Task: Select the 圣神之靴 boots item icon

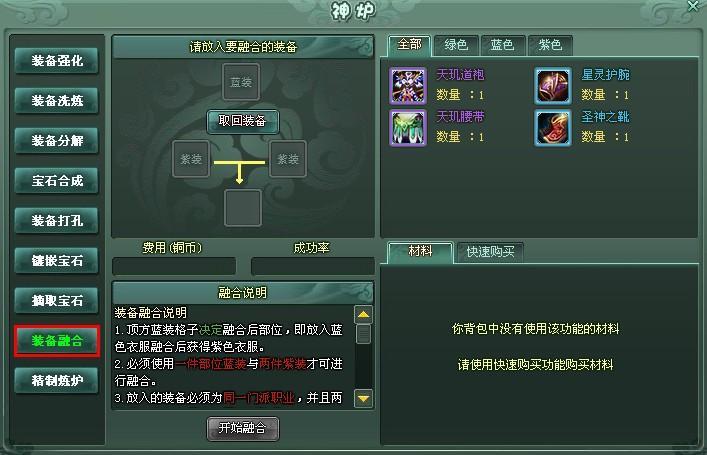Action: click(x=553, y=128)
